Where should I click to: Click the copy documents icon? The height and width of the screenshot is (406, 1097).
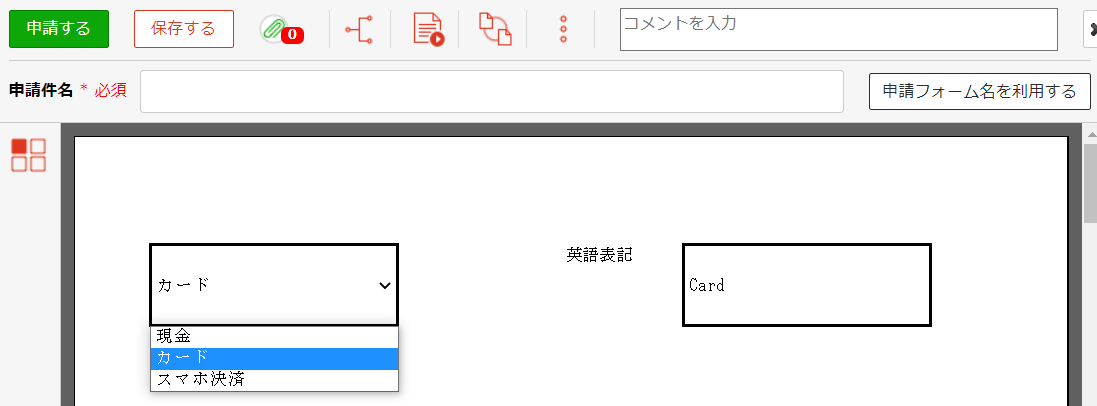(494, 29)
